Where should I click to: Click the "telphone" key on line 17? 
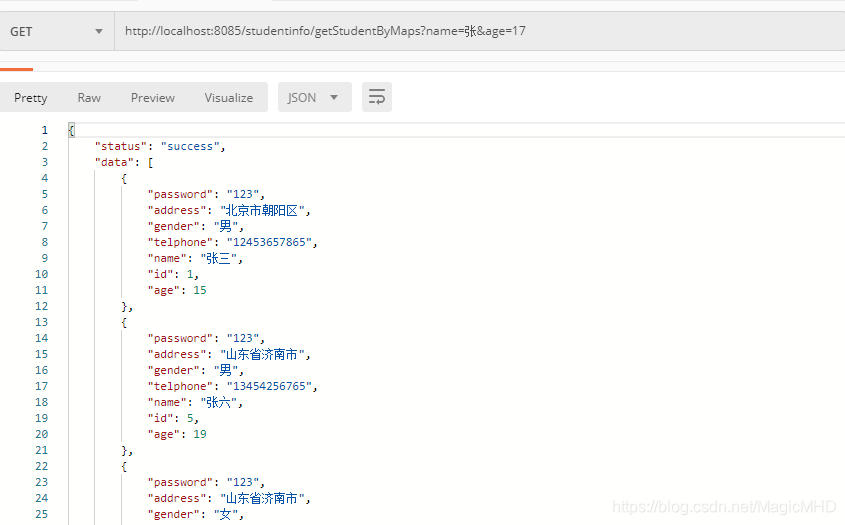point(180,386)
